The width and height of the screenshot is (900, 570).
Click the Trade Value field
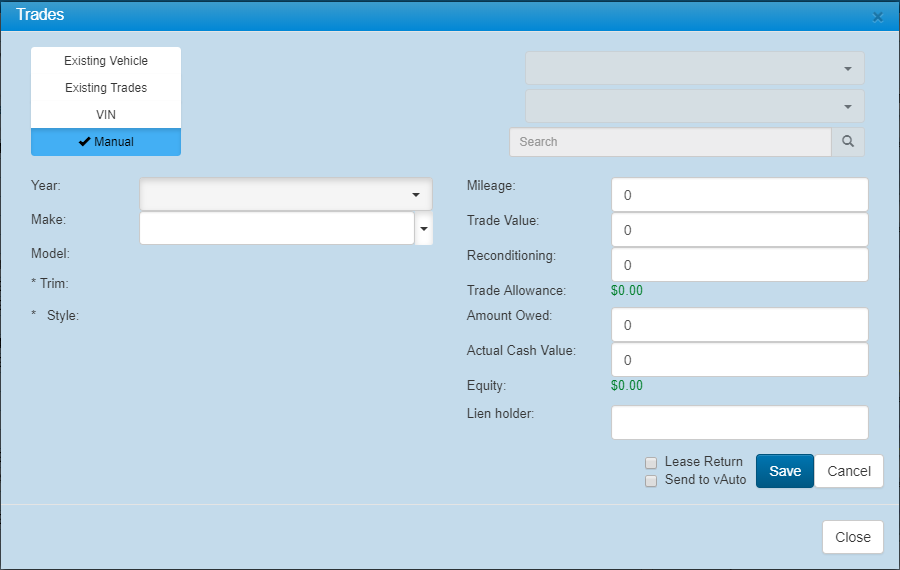click(739, 230)
